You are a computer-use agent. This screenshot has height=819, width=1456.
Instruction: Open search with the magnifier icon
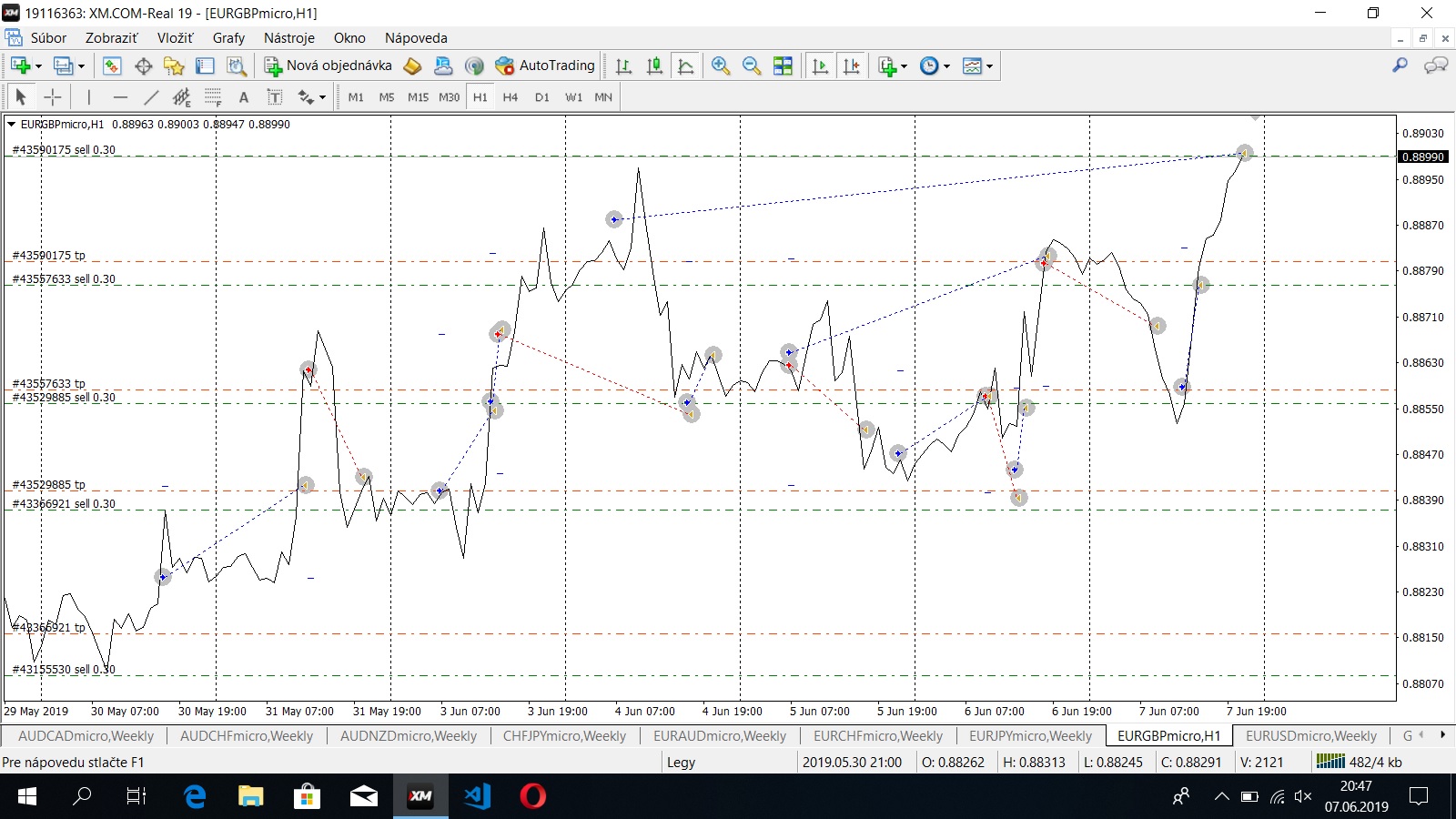coord(1400,66)
